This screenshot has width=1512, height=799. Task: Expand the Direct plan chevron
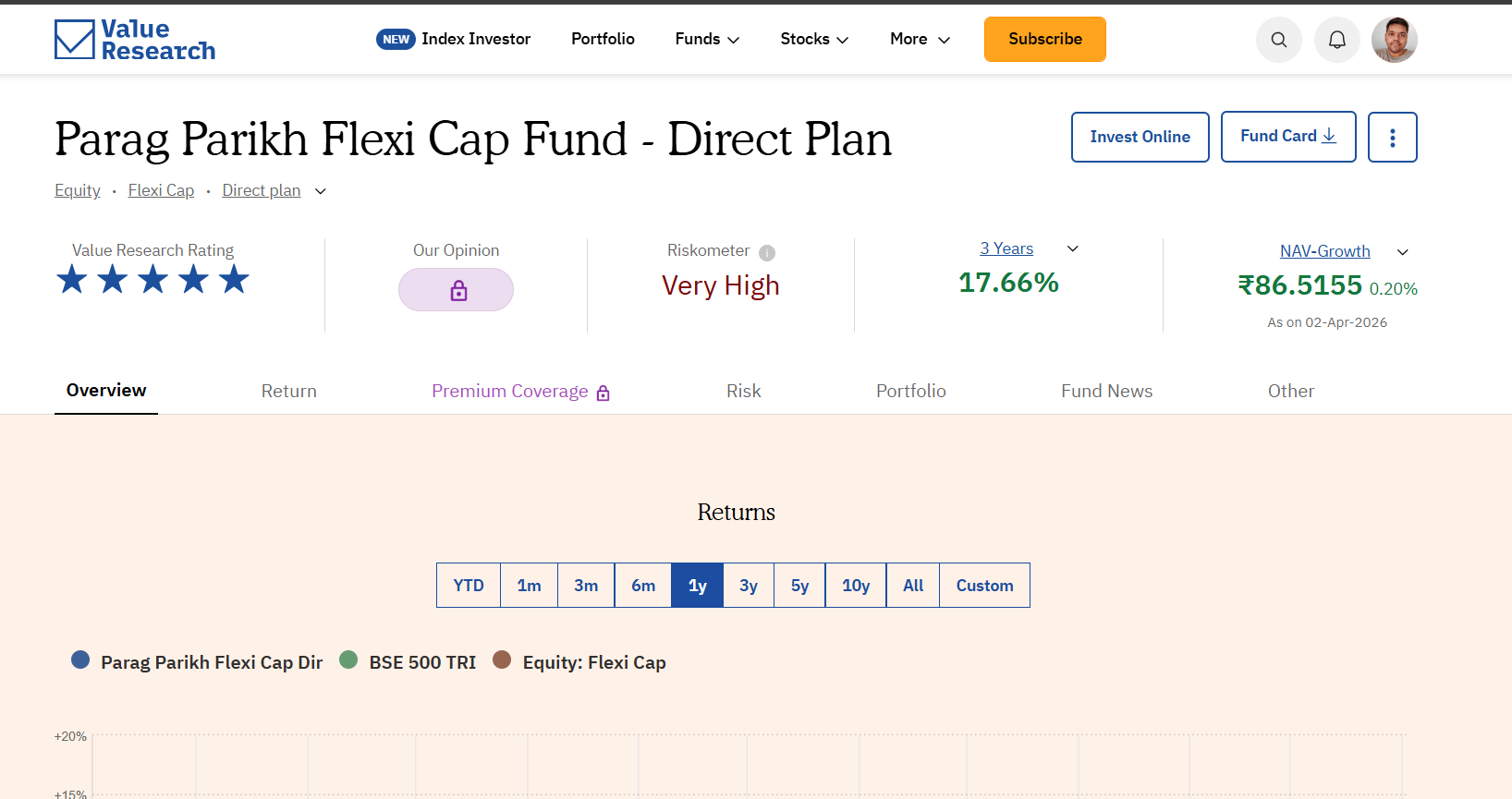tap(321, 191)
